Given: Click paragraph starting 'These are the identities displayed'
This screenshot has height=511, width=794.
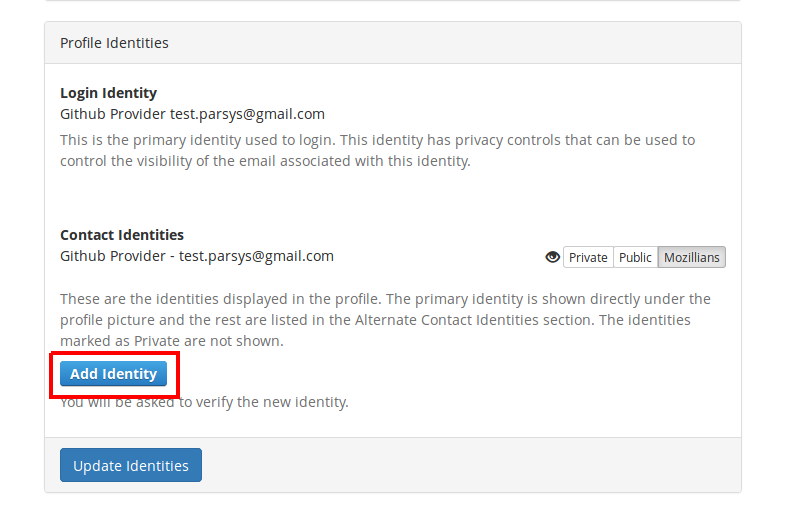Looking at the screenshot, I should 385,320.
